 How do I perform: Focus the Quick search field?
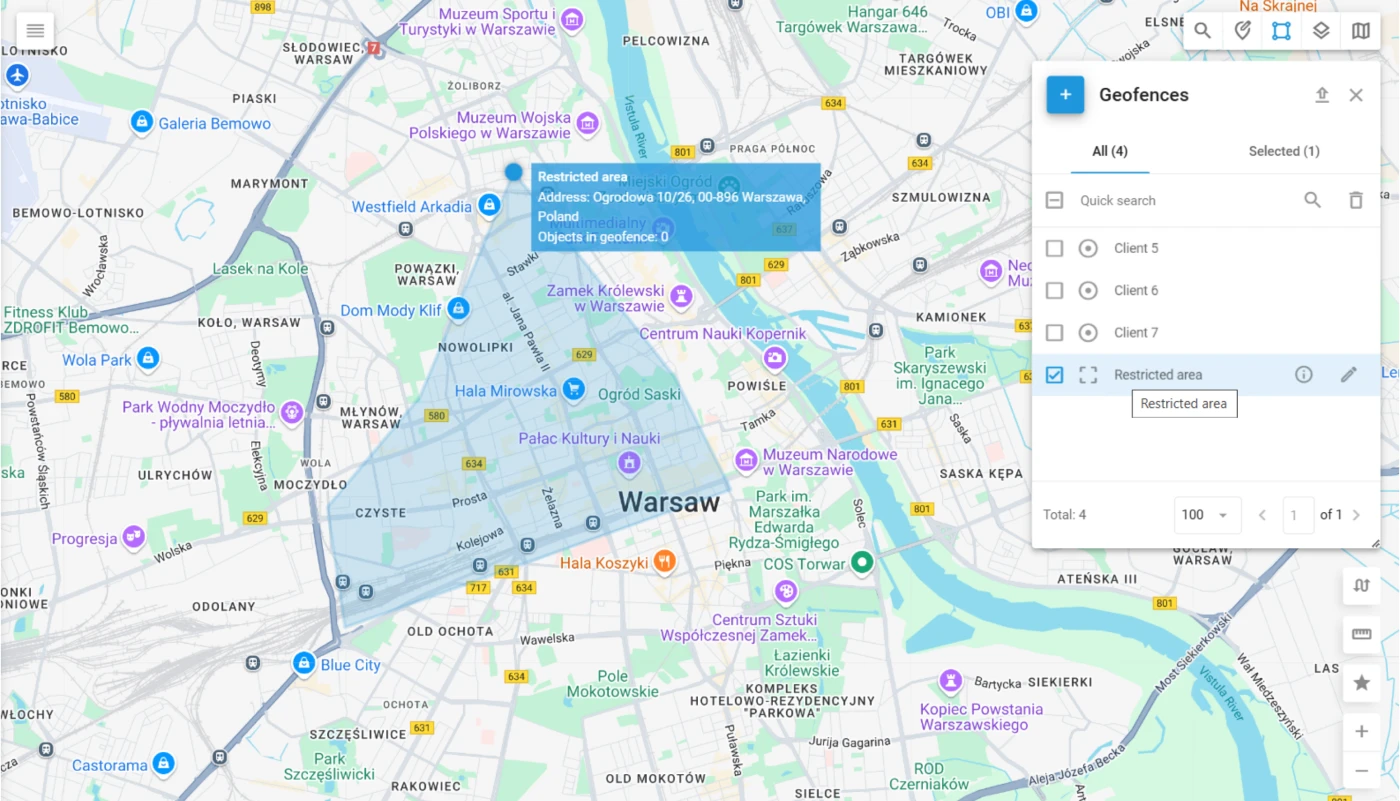coord(1185,201)
